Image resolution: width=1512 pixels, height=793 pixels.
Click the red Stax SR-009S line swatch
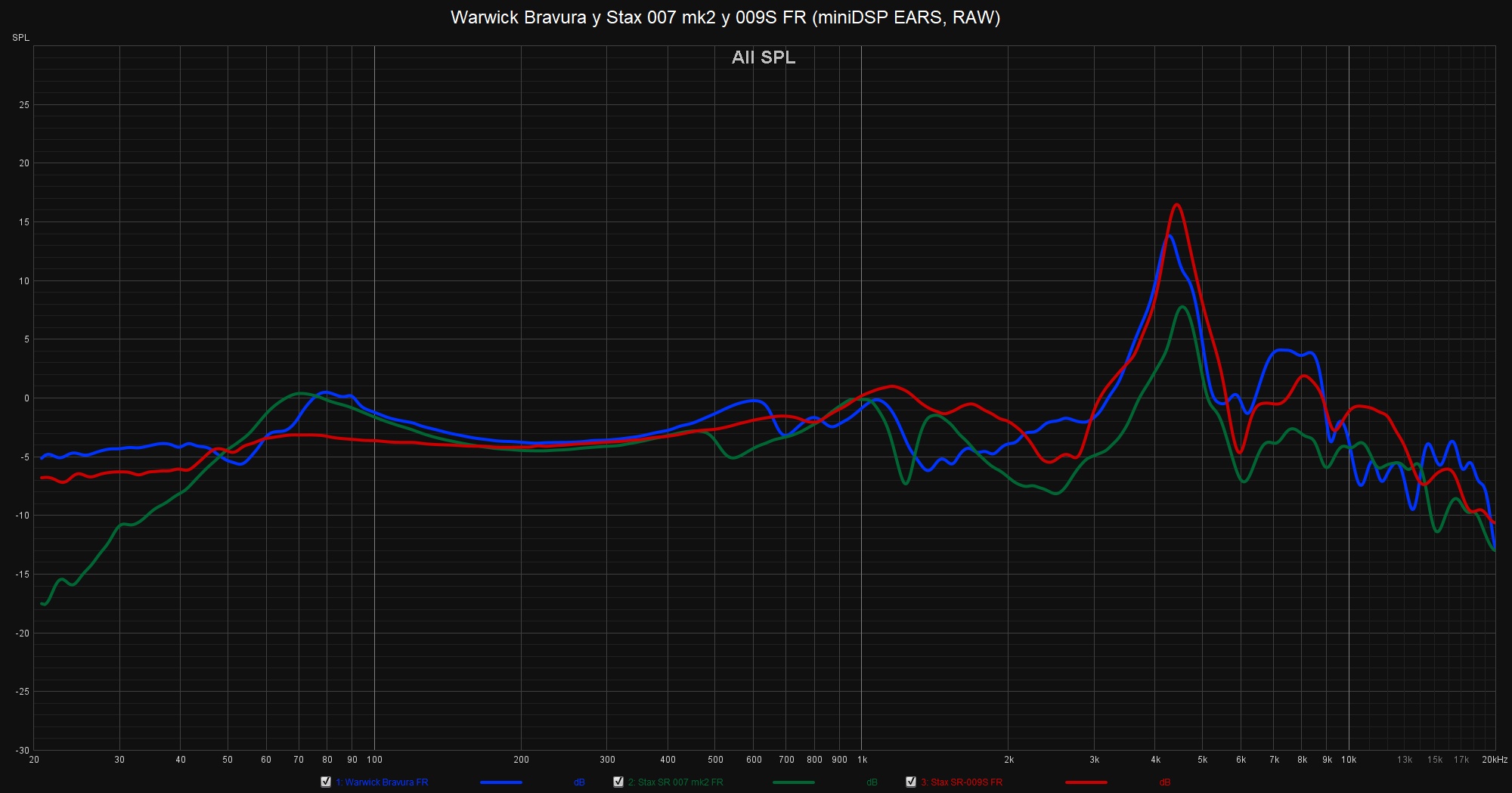[x=1086, y=782]
